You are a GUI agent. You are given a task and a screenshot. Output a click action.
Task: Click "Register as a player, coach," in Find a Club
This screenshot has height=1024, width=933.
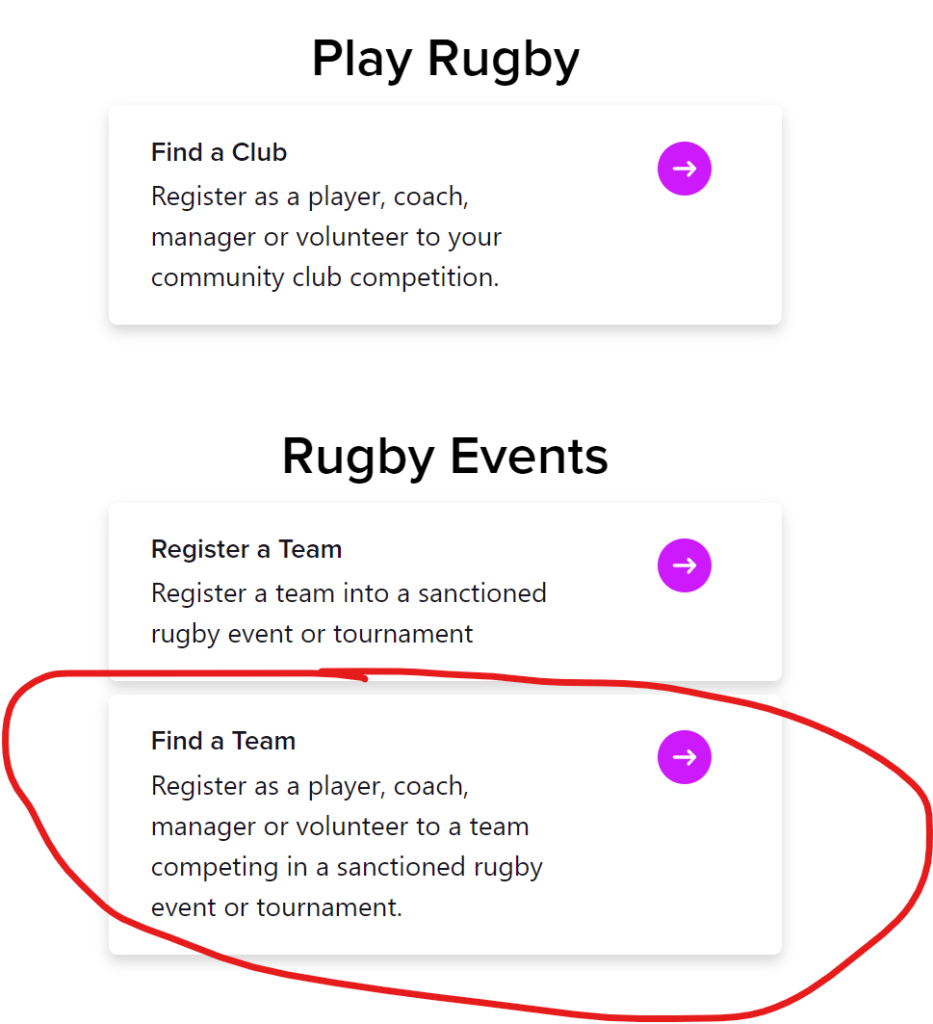(x=310, y=197)
